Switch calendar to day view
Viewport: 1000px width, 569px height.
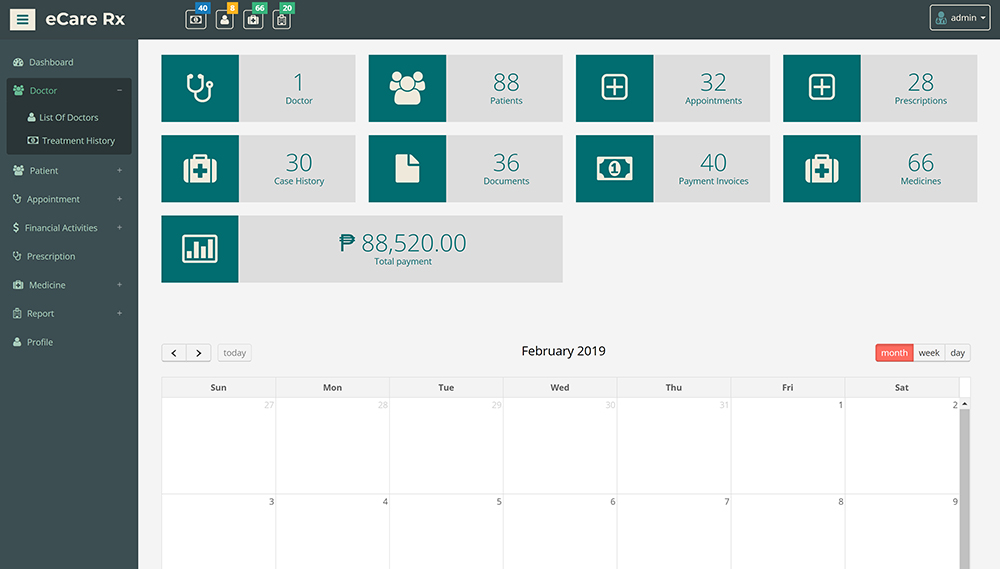[958, 353]
